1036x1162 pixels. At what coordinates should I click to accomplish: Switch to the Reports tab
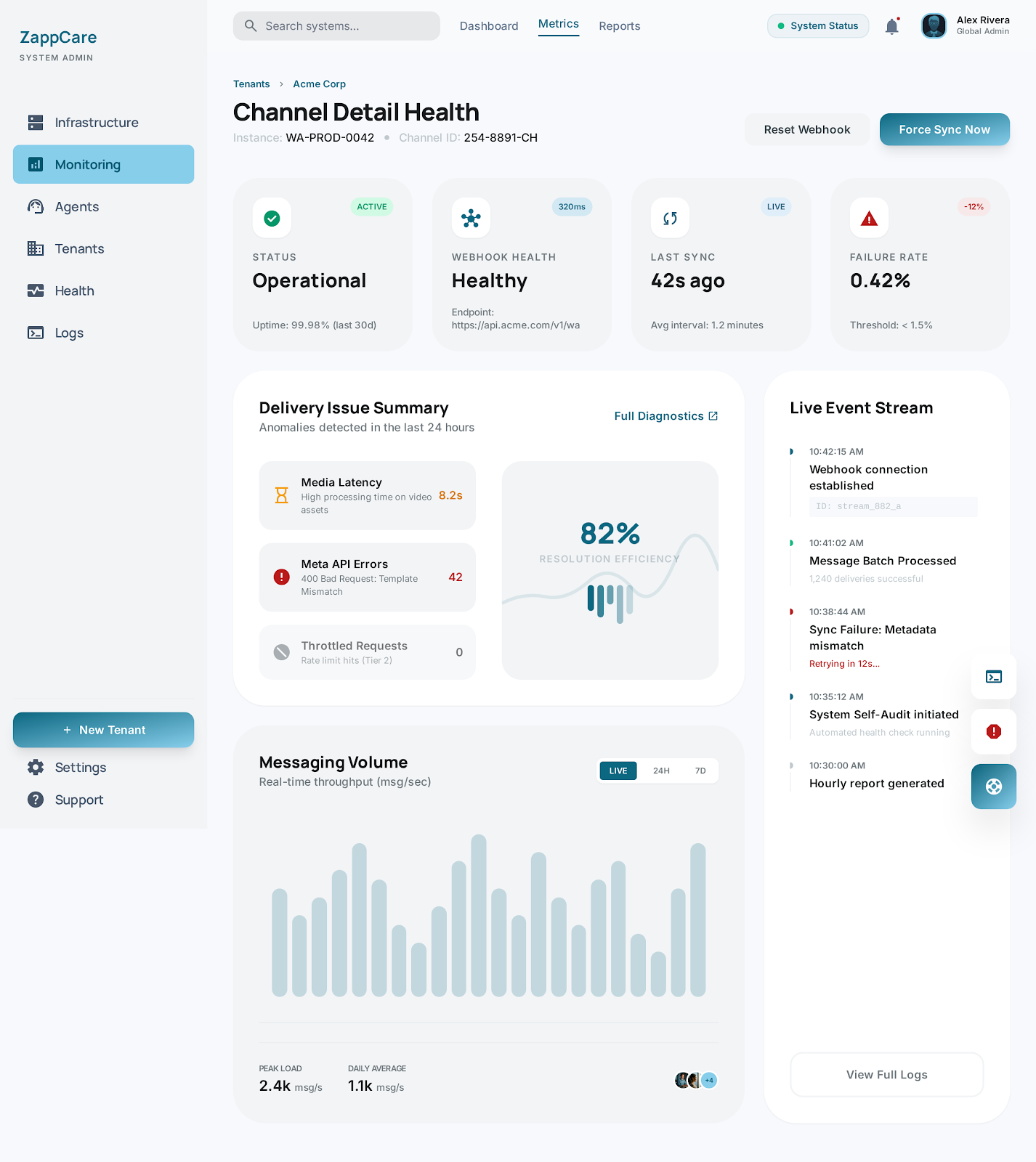[x=619, y=26]
